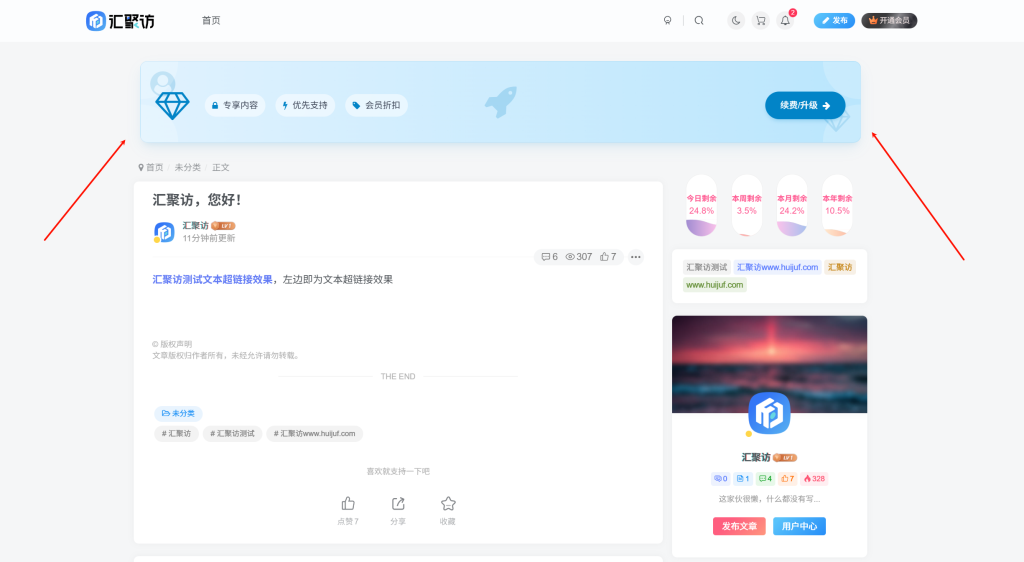Open the notification bell with 2 alerts
Image resolution: width=1024 pixels, height=562 pixels.
coord(786,21)
